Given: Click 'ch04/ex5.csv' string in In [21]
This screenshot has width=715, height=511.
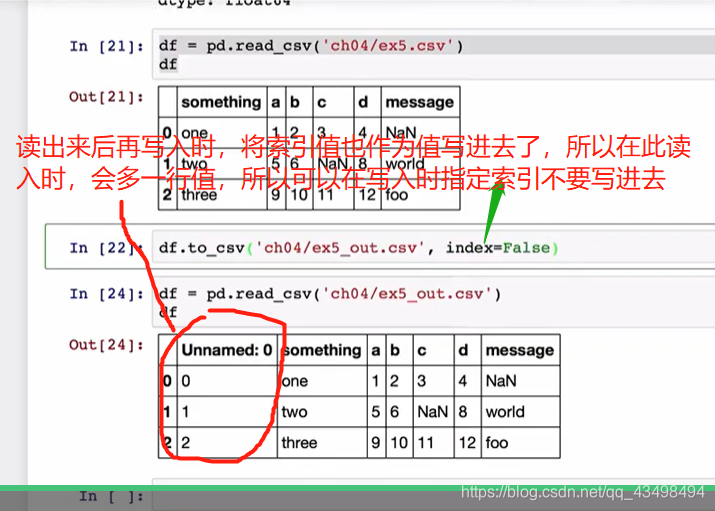Looking at the screenshot, I should click(388, 46).
